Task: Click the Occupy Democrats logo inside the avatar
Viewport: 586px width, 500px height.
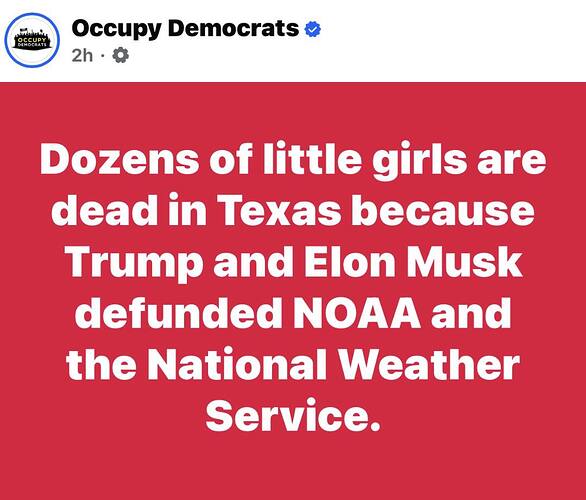Action: click(x=32, y=40)
